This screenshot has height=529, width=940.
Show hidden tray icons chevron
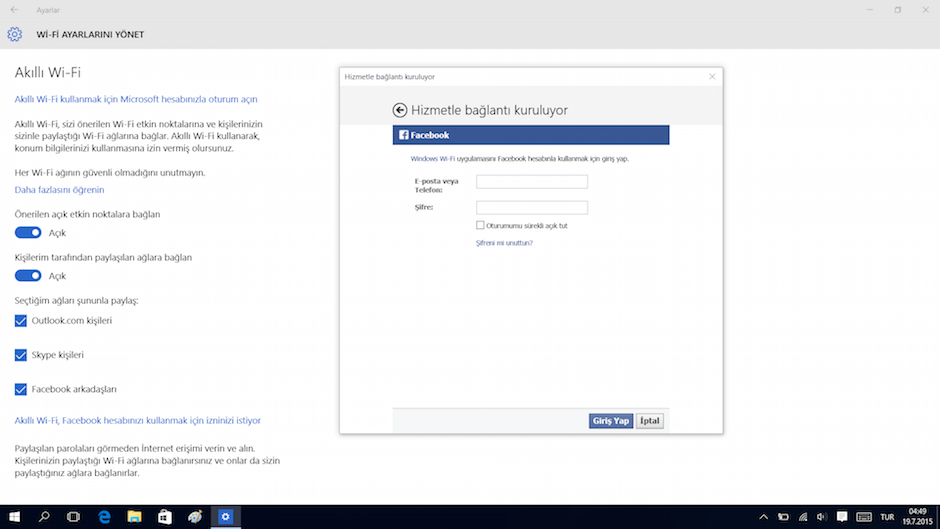[x=763, y=516]
